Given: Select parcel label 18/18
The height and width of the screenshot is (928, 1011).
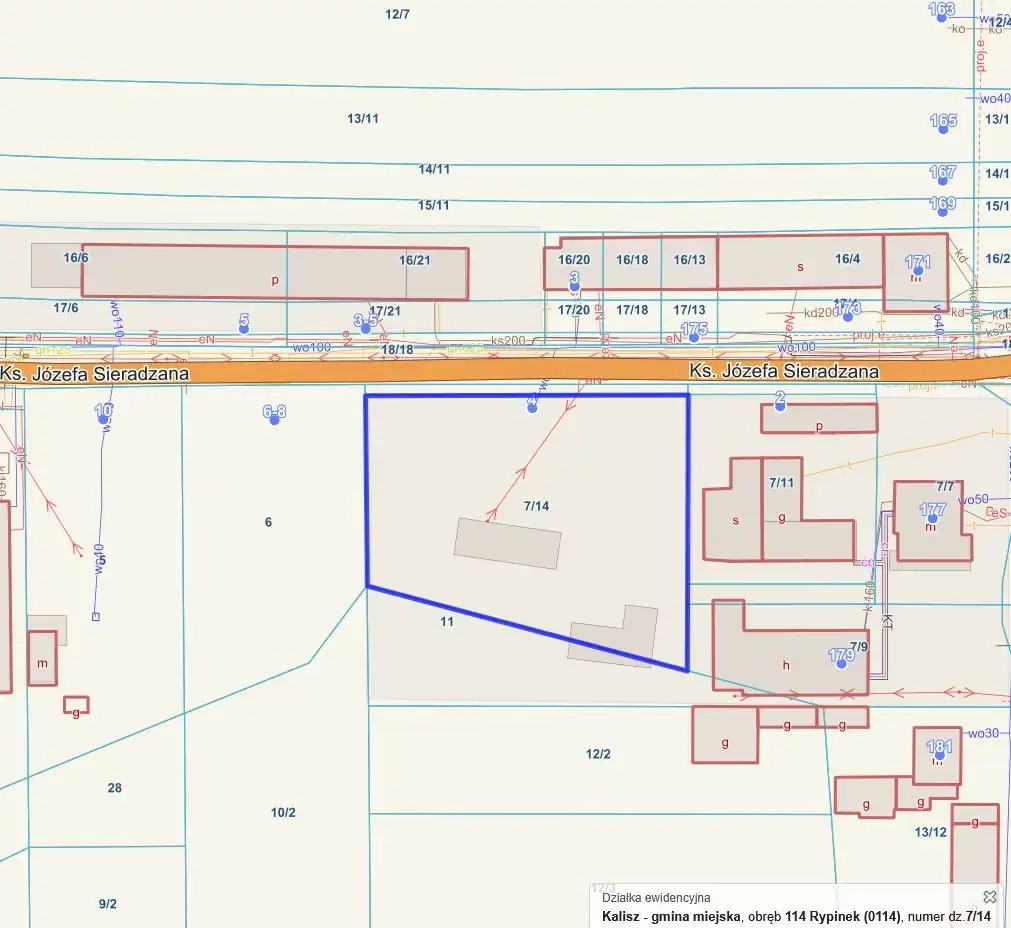Looking at the screenshot, I should (x=397, y=350).
